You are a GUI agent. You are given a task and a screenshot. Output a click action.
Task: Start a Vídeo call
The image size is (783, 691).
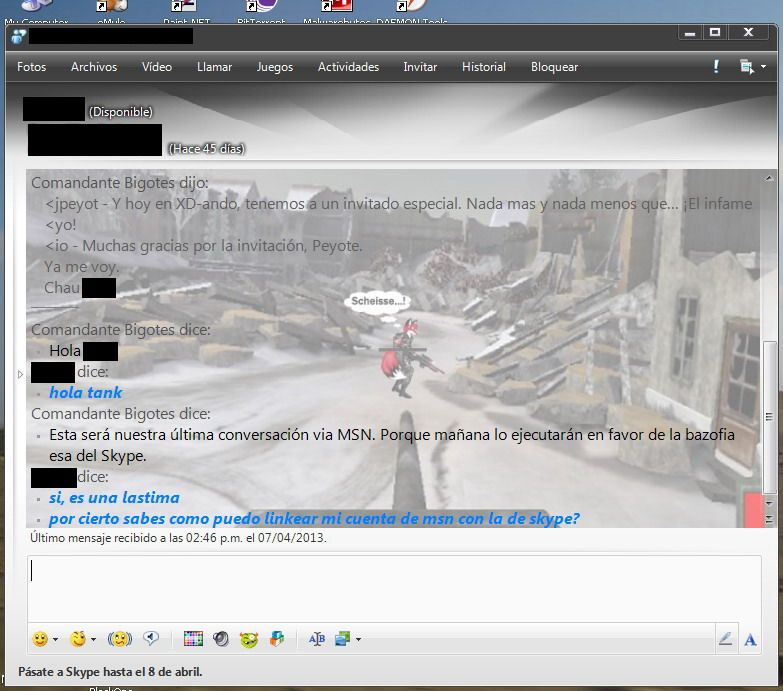pos(157,67)
